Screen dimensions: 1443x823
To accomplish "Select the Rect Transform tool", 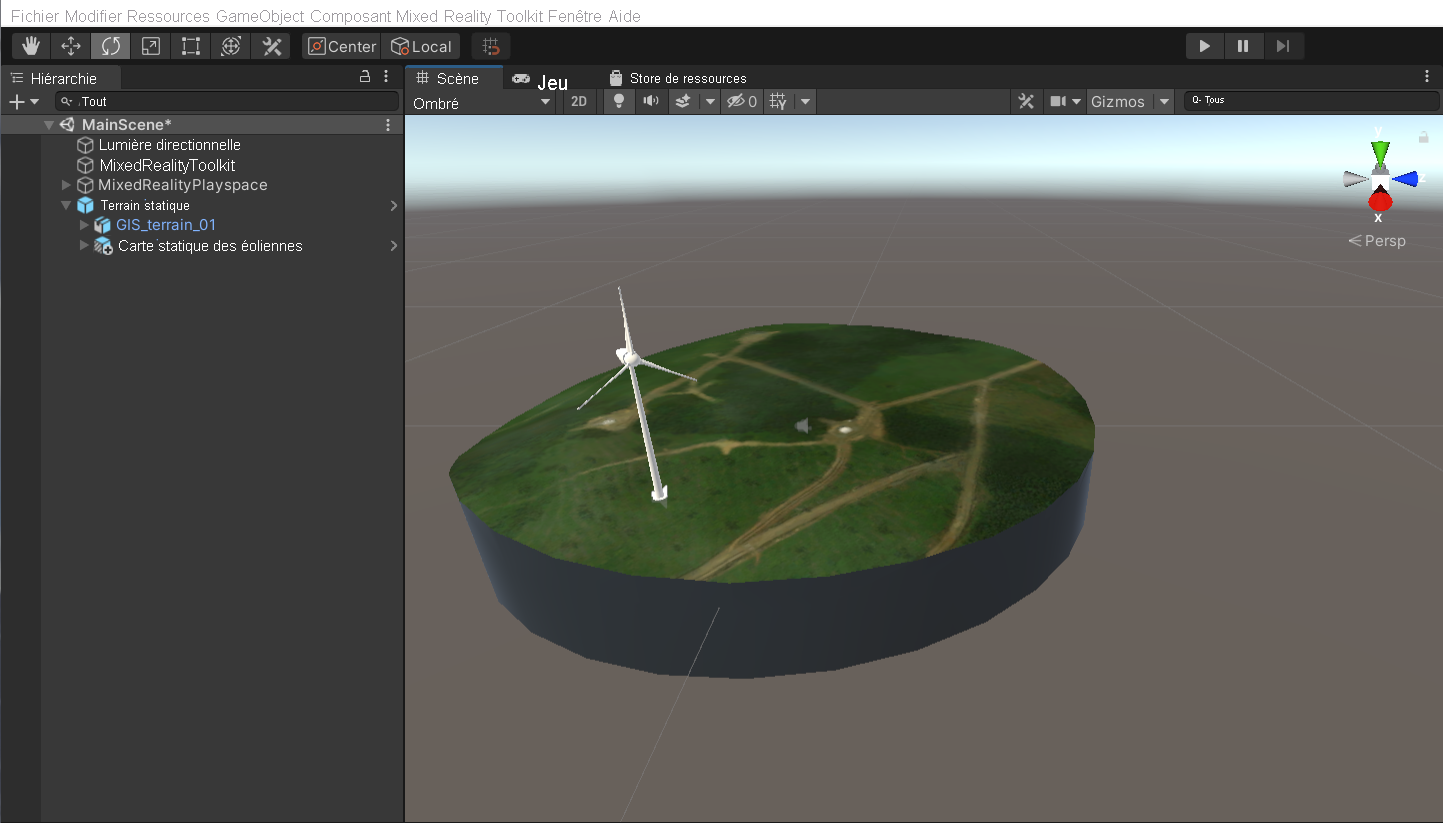I will click(x=191, y=46).
